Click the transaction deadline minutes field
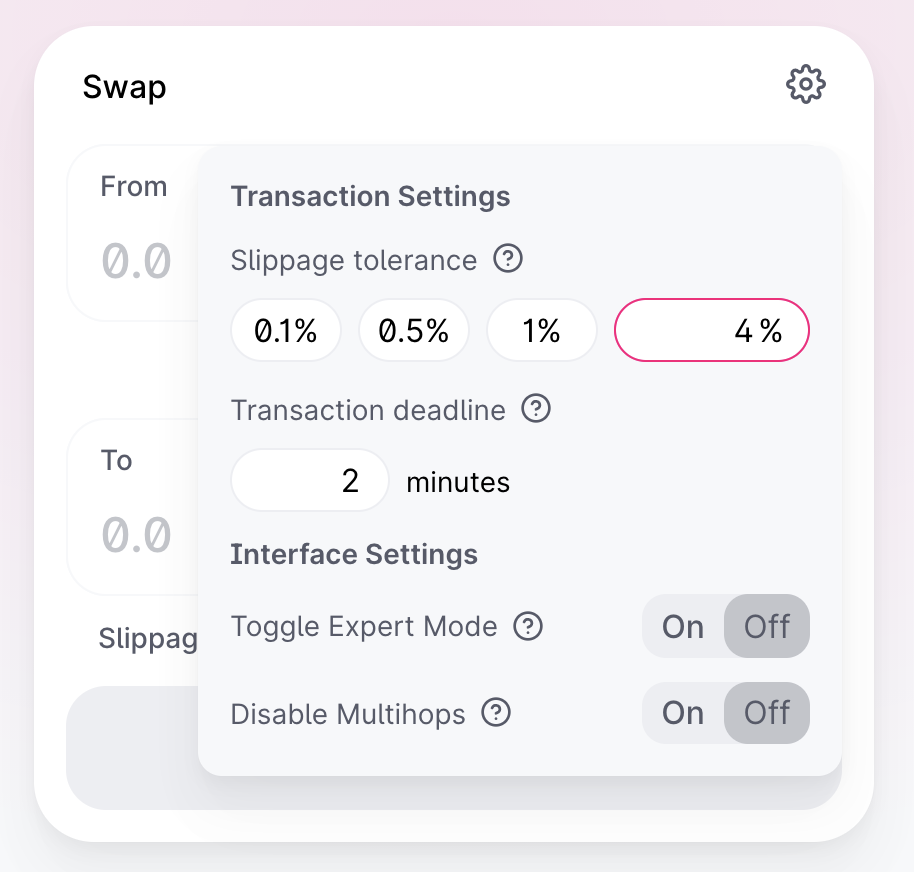The height and width of the screenshot is (872, 914). click(x=310, y=481)
